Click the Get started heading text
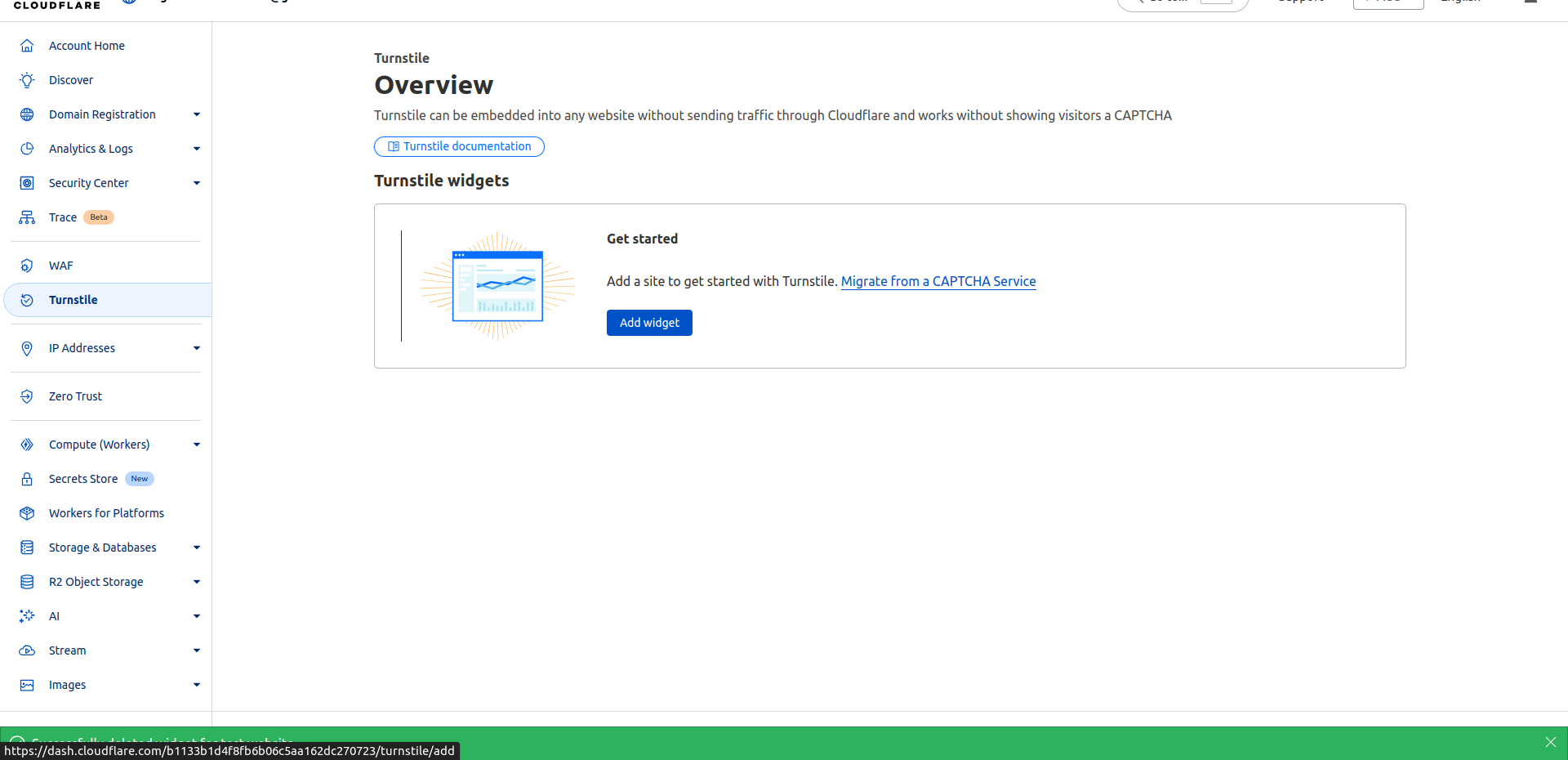Screen dimensions: 1568x760 click(642, 239)
